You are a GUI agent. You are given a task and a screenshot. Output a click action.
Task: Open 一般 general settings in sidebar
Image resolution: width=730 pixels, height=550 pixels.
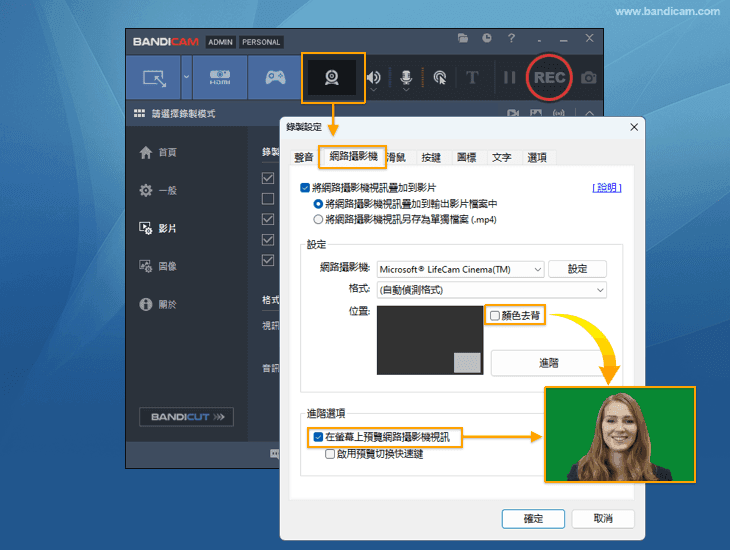(158, 190)
